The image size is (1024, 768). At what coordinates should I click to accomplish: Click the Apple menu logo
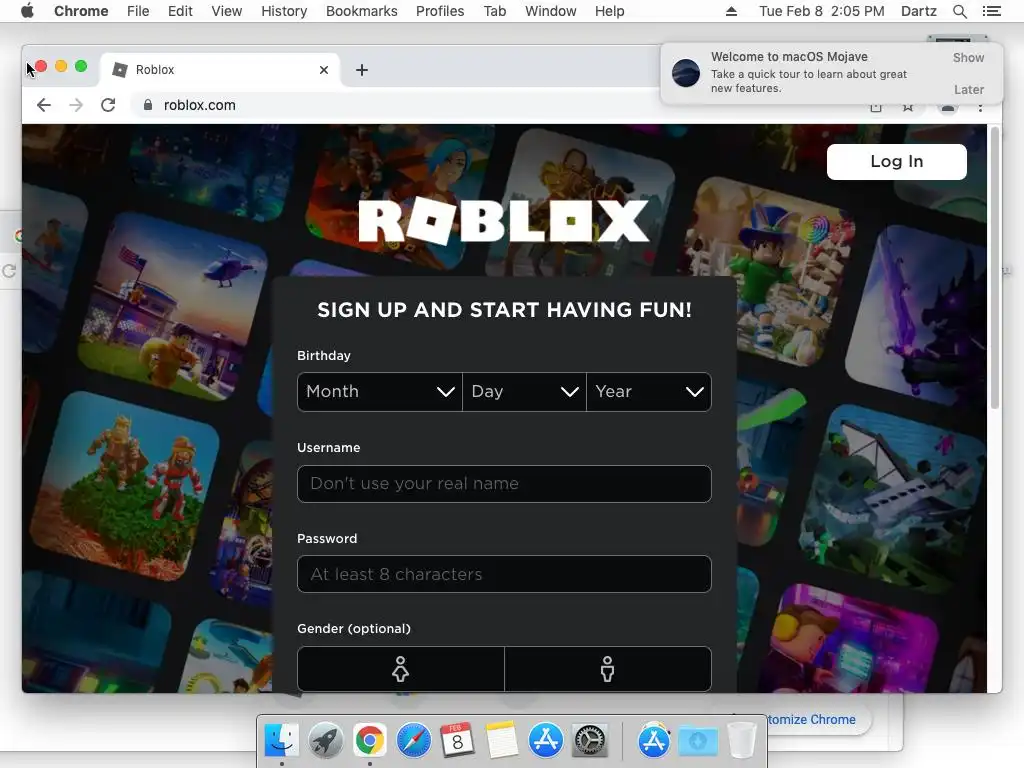tap(27, 11)
